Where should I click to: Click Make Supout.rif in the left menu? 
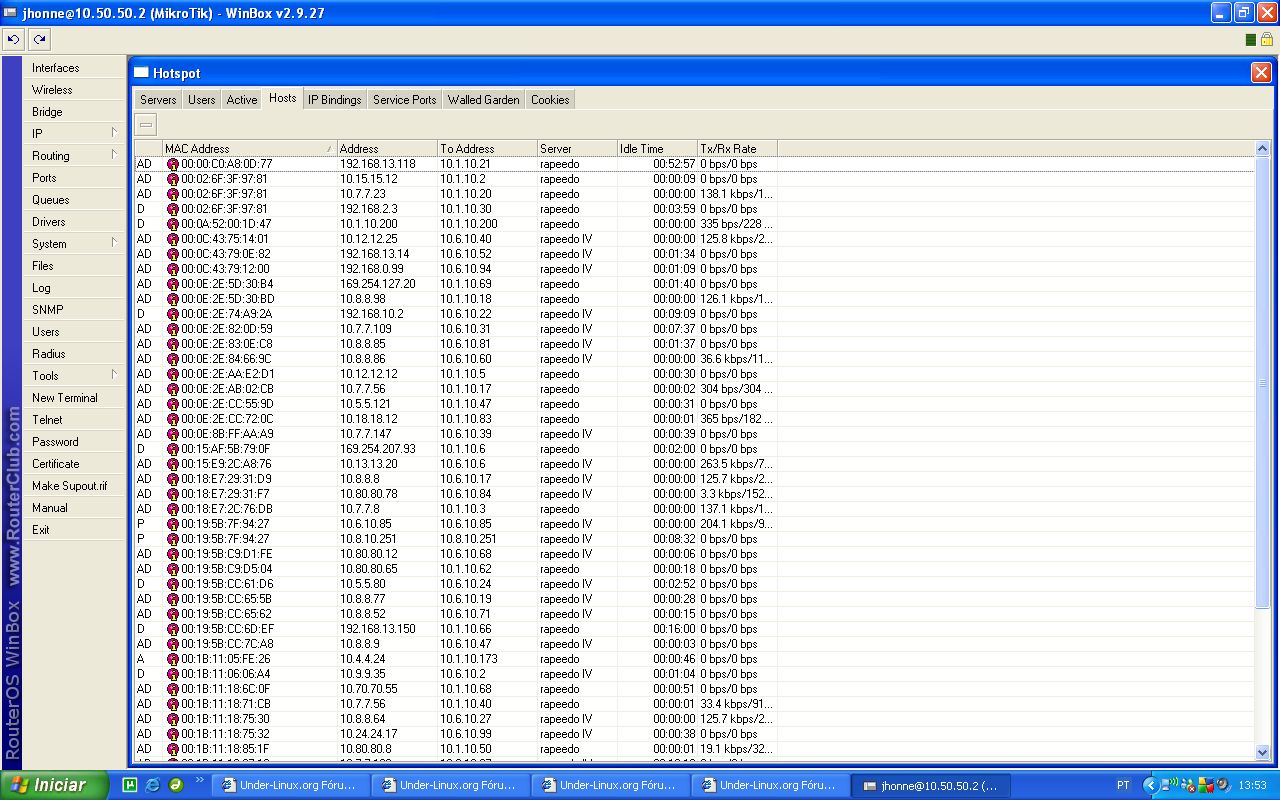pos(75,486)
